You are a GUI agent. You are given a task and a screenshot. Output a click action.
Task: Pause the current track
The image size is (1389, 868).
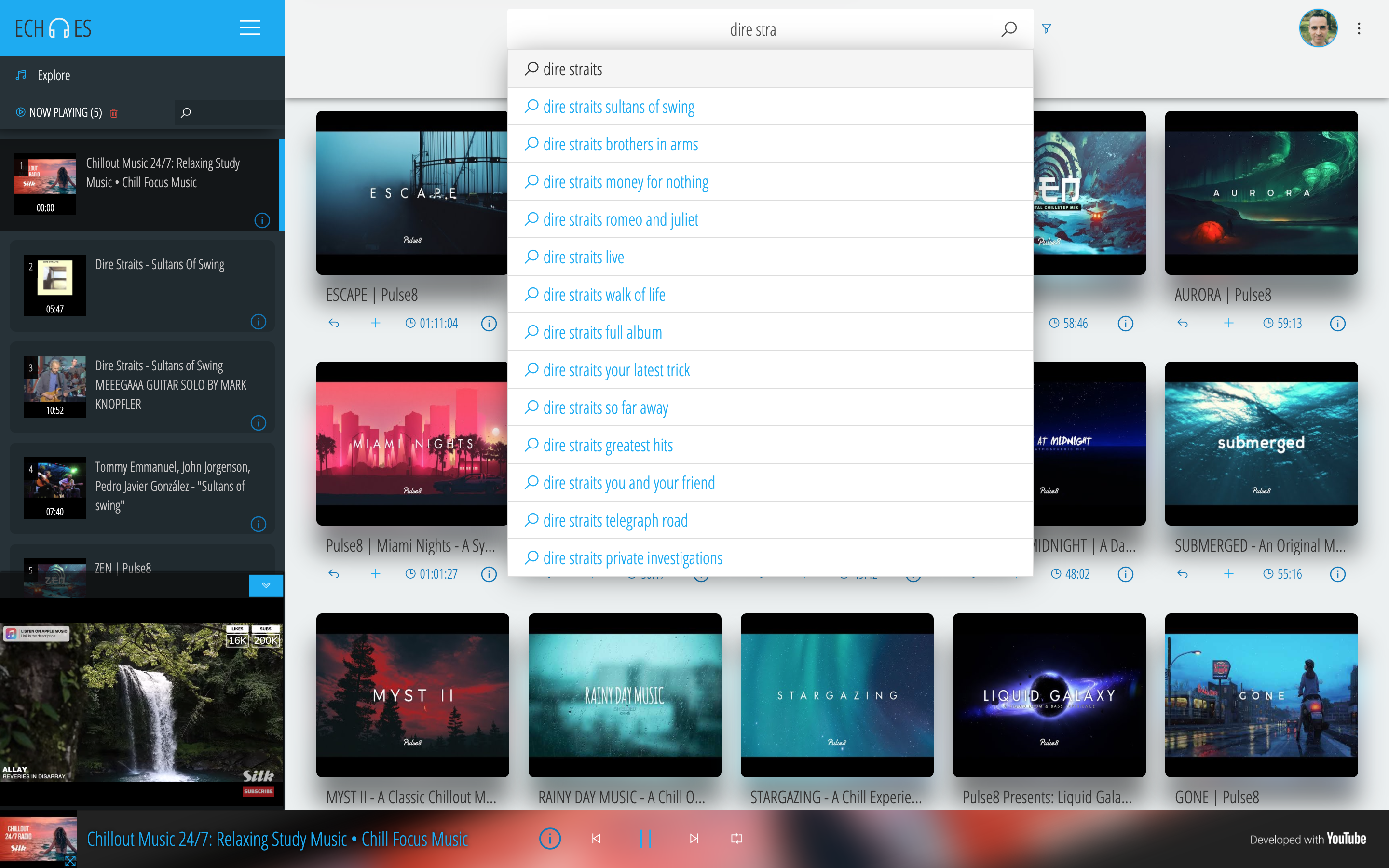point(645,839)
